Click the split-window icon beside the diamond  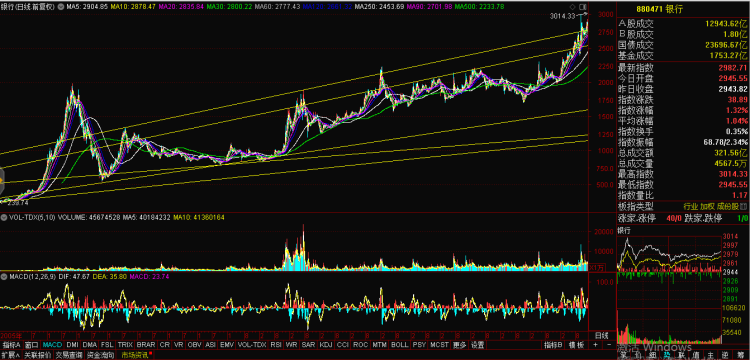point(582,7)
